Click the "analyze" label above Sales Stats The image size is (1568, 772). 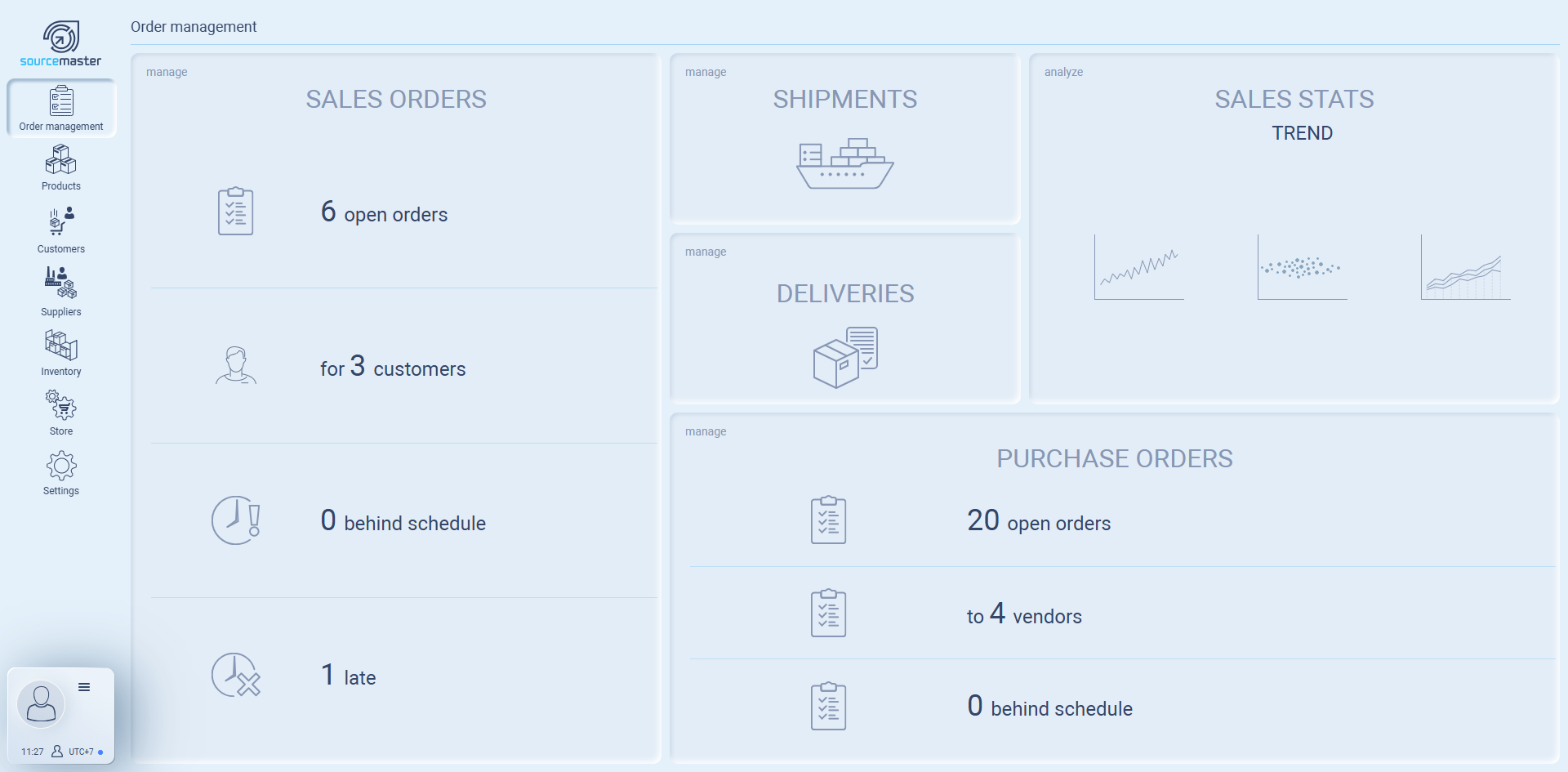(1063, 72)
